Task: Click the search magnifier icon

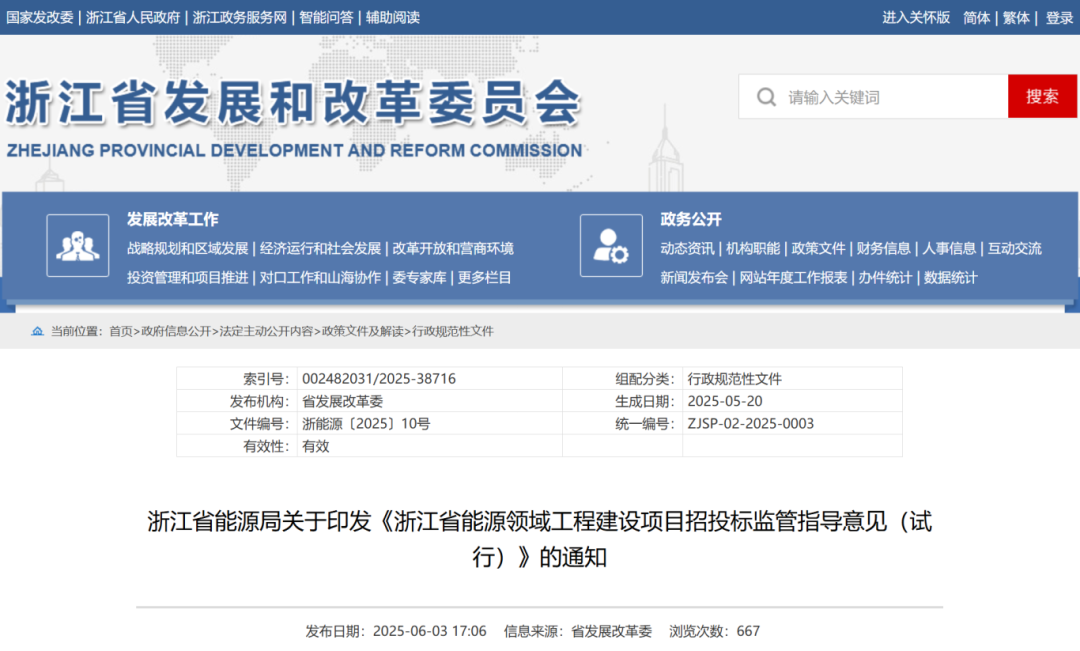Action: tap(766, 96)
